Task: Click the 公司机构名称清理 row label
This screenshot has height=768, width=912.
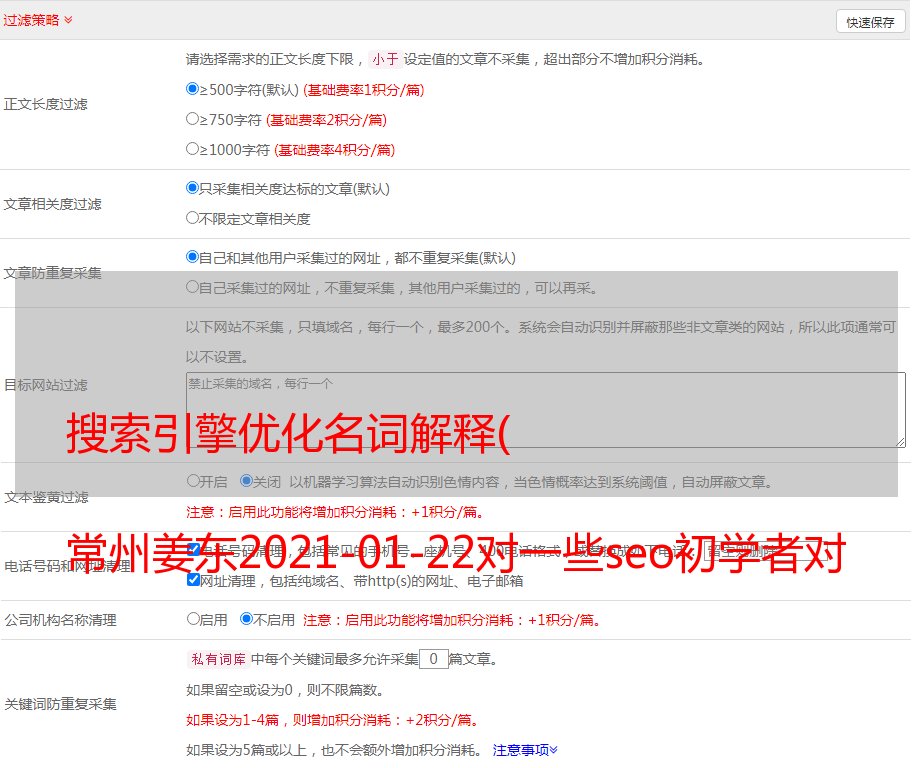Action: point(60,620)
